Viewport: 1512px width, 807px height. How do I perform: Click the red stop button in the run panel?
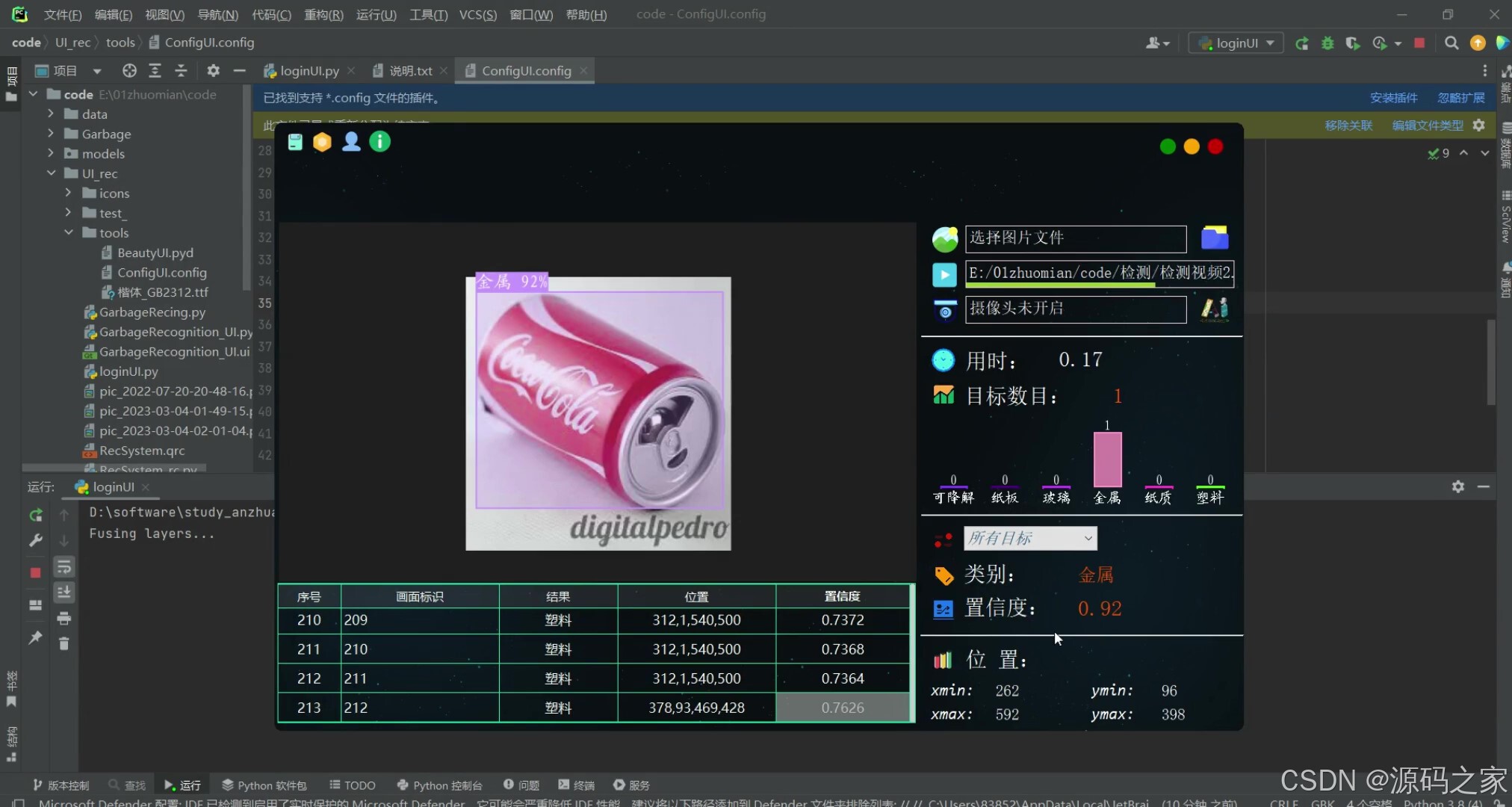point(35,572)
